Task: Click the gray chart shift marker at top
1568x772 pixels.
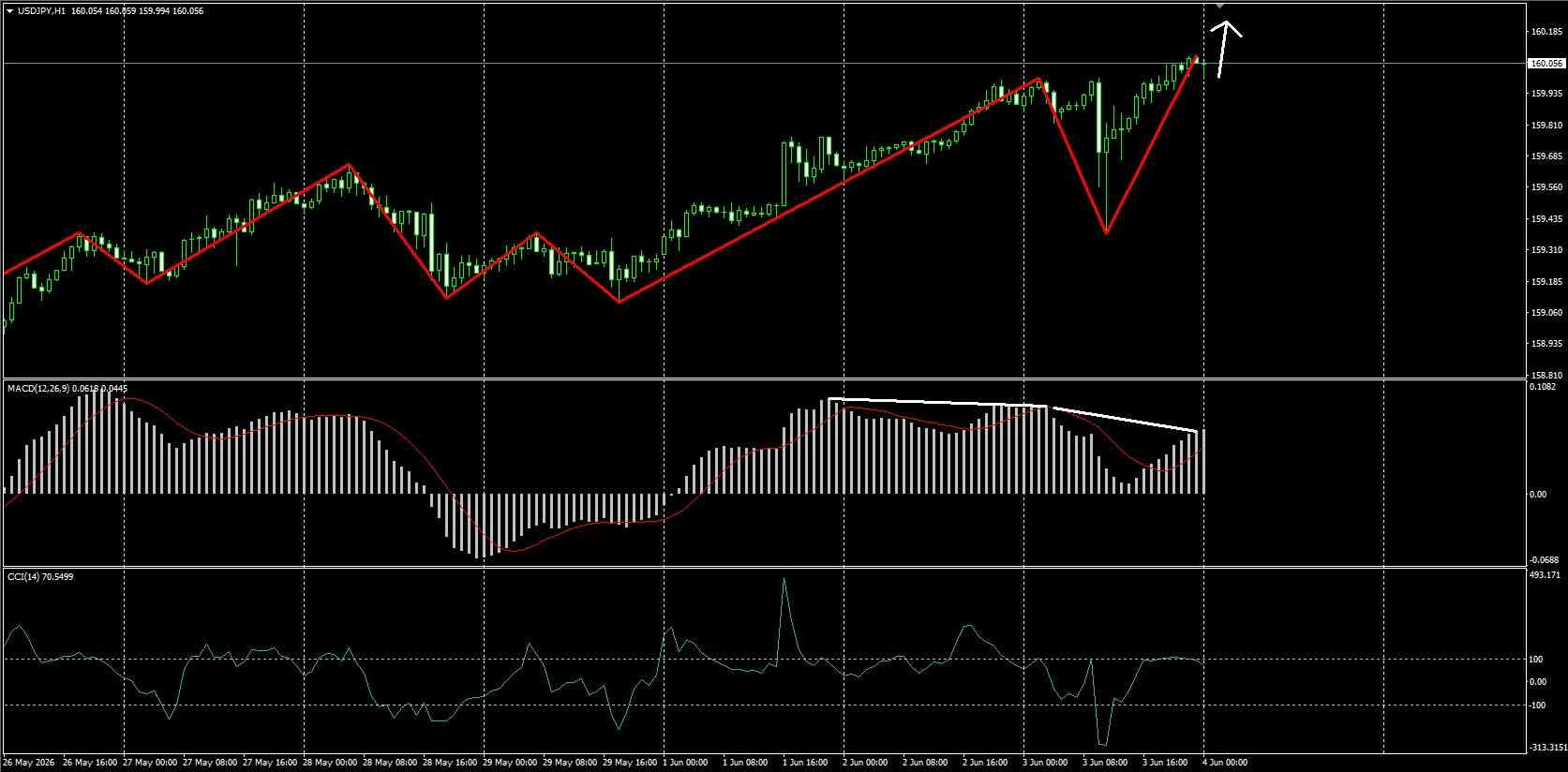Action: point(1220,6)
